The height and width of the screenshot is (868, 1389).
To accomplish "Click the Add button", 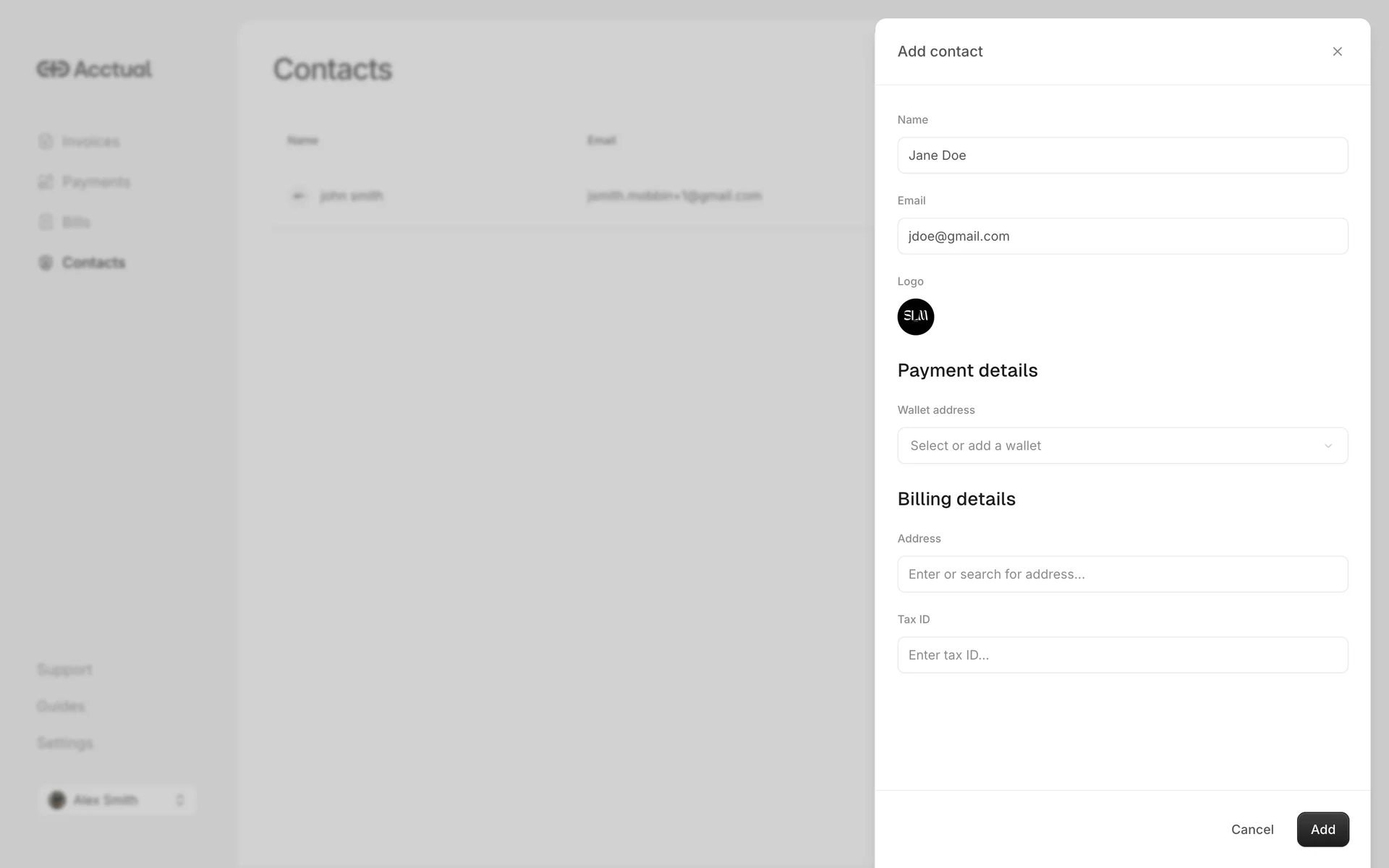I will 1322,830.
